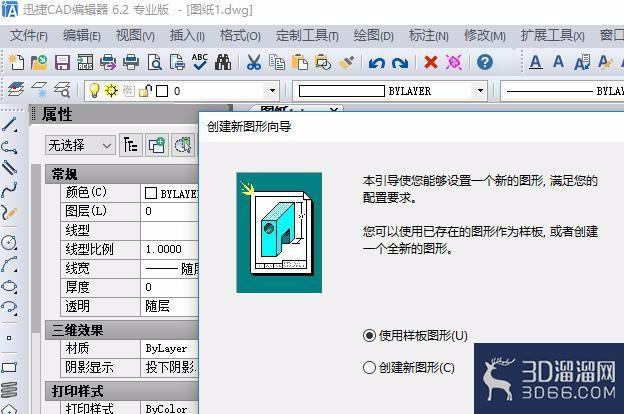The width and height of the screenshot is (624, 414).
Task: Cut selection with the scissors icon
Action: click(254, 62)
